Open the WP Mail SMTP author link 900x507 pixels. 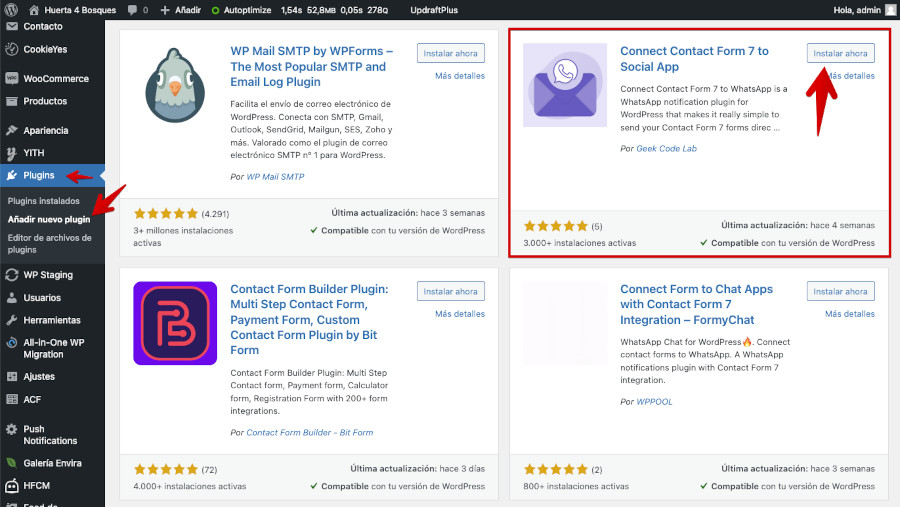pos(275,177)
